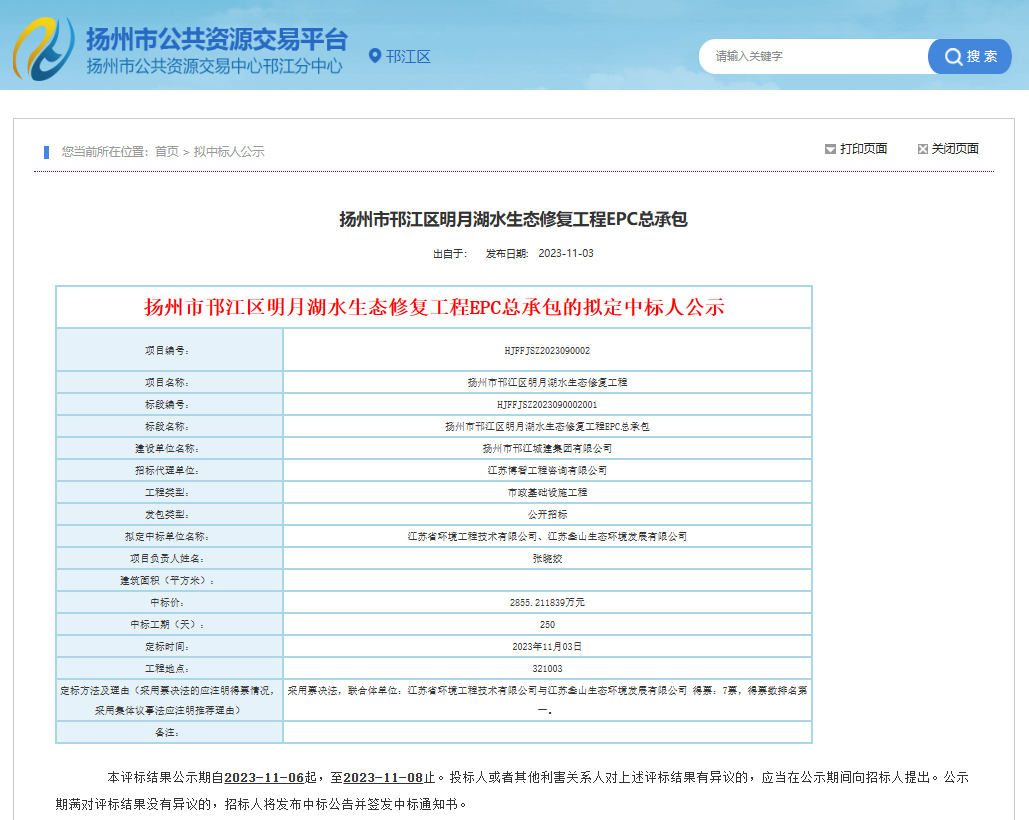Click the red table heading 拟定中标人公示

pyautogui.click(x=434, y=307)
